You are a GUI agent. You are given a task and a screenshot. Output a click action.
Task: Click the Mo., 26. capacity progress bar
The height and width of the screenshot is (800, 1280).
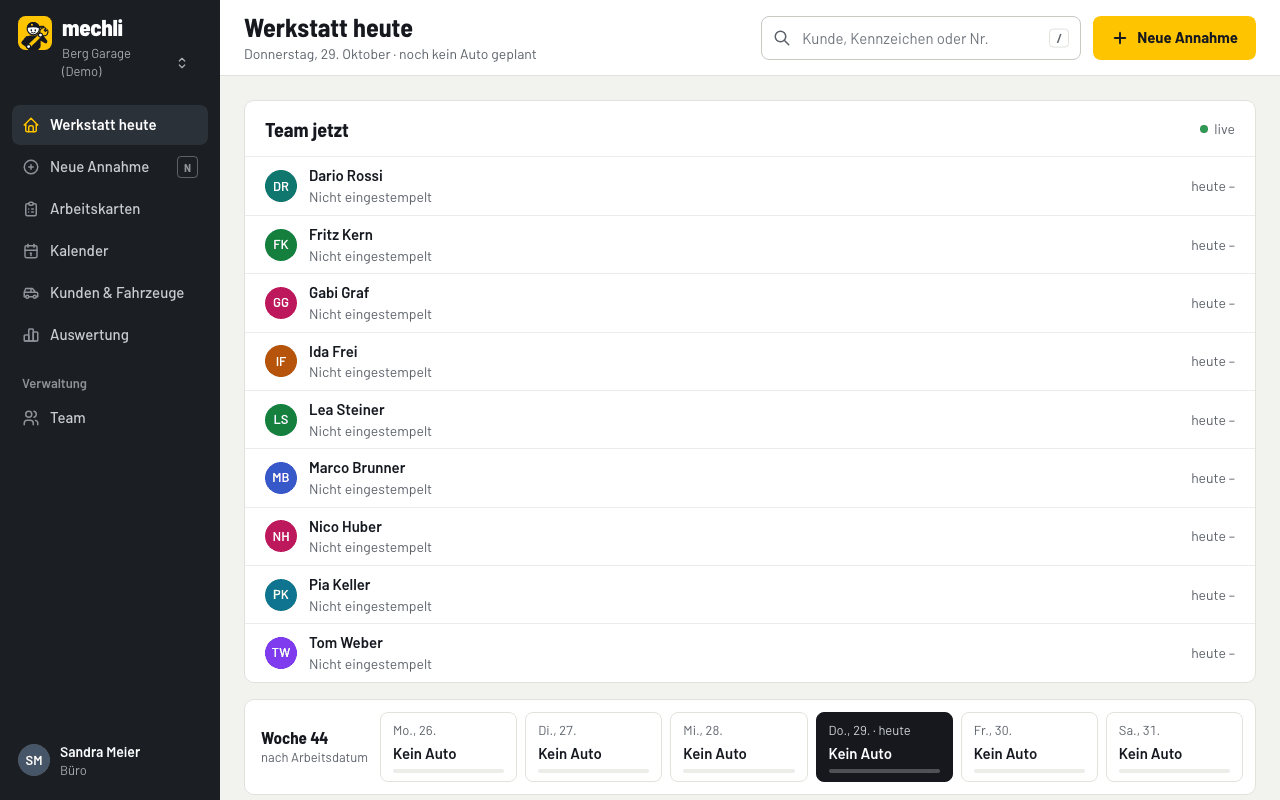click(448, 771)
